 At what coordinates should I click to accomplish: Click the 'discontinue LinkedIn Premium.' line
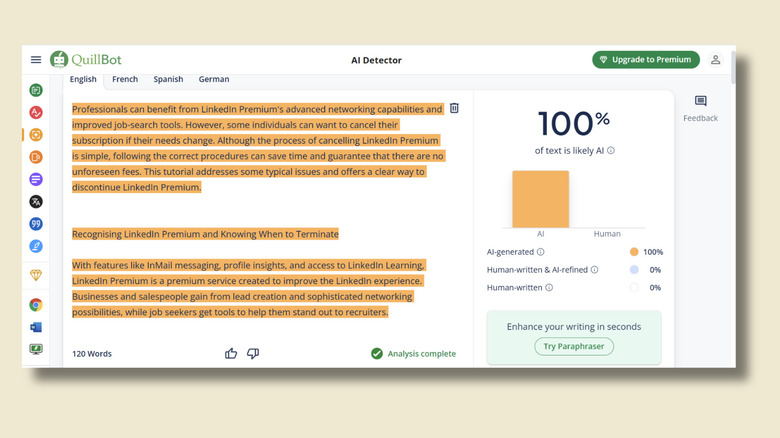[x=136, y=187]
